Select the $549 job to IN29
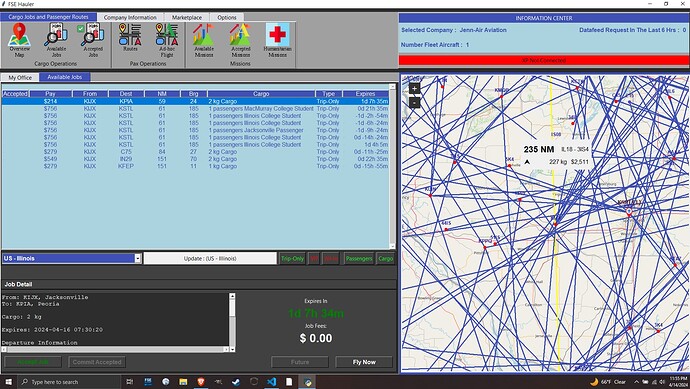The height and width of the screenshot is (389, 690). tap(195, 159)
